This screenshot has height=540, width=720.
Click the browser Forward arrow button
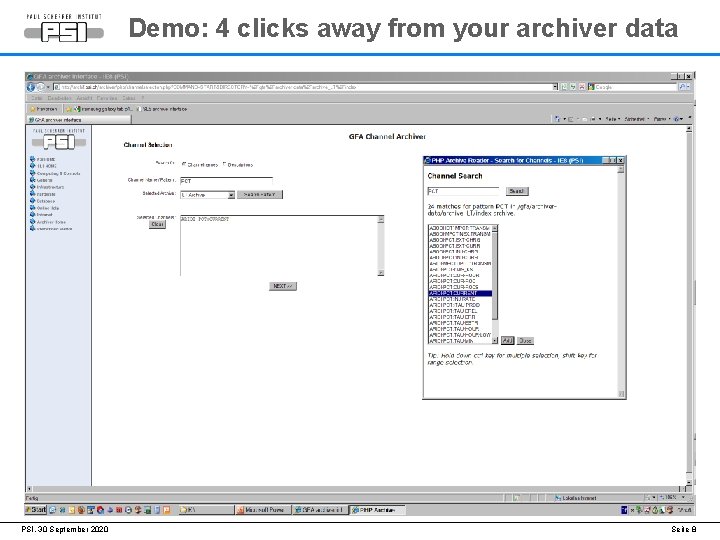(40, 87)
